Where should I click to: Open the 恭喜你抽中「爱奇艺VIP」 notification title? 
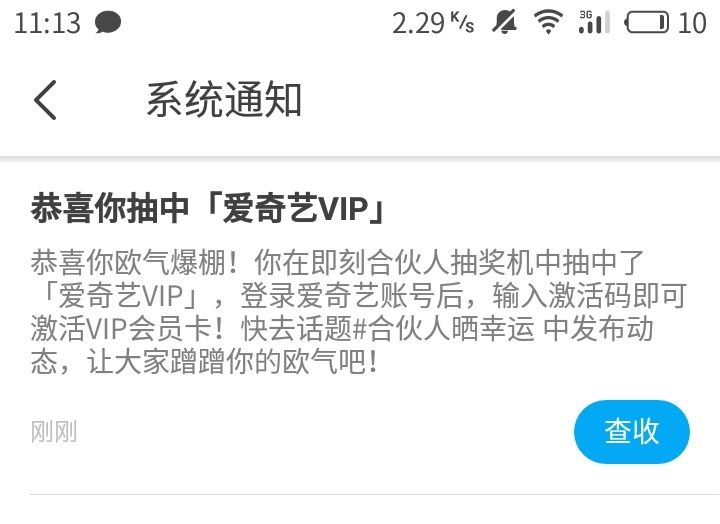[x=208, y=209]
